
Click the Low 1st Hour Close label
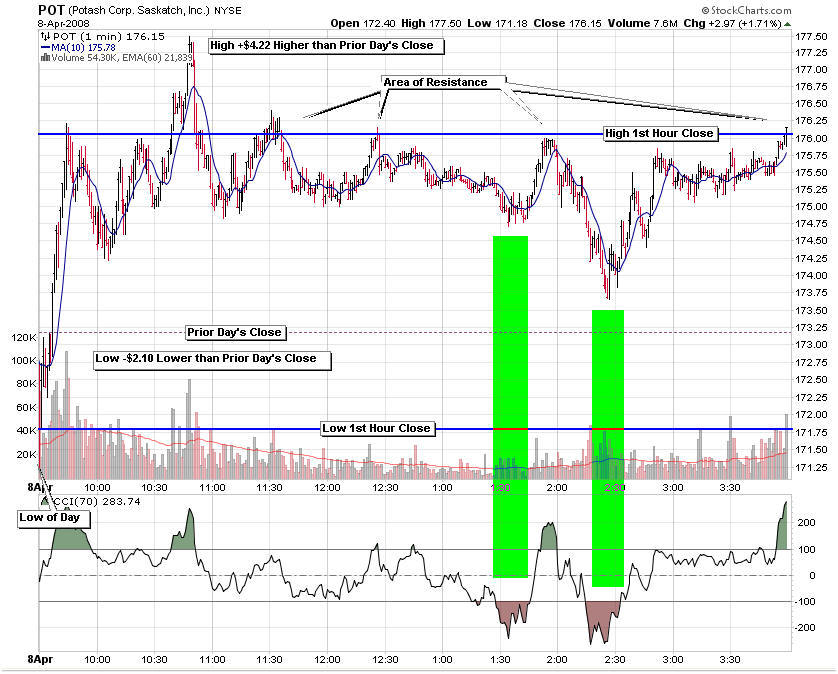tap(378, 428)
